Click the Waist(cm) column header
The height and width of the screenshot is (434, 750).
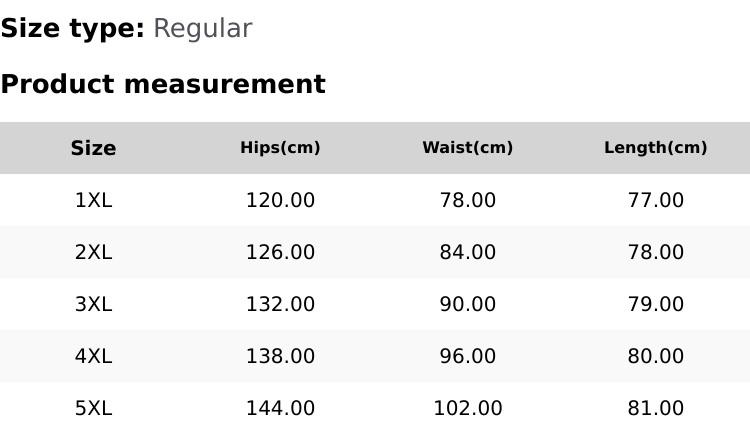point(467,148)
